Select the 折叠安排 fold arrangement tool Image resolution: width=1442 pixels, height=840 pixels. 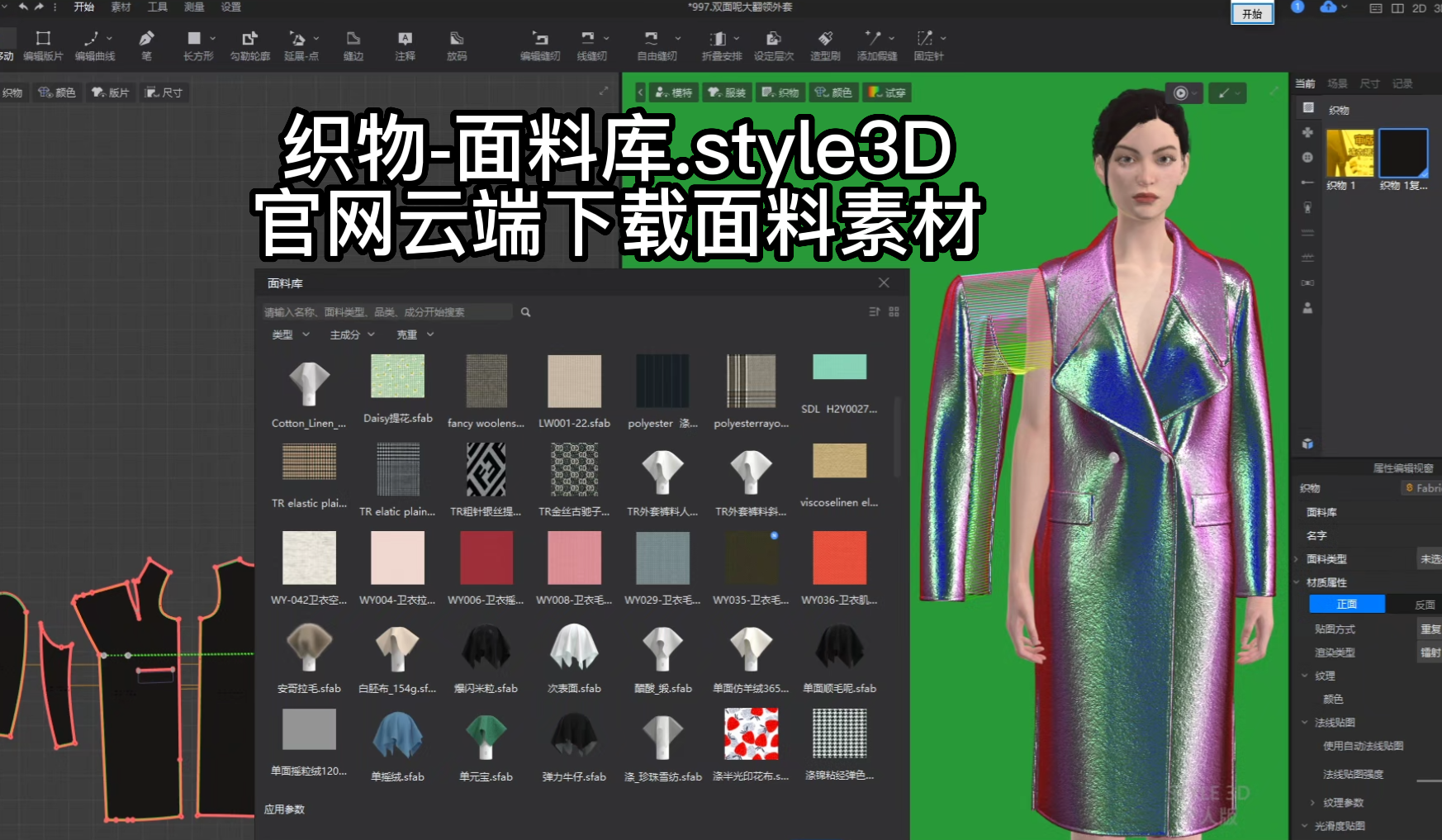click(722, 45)
